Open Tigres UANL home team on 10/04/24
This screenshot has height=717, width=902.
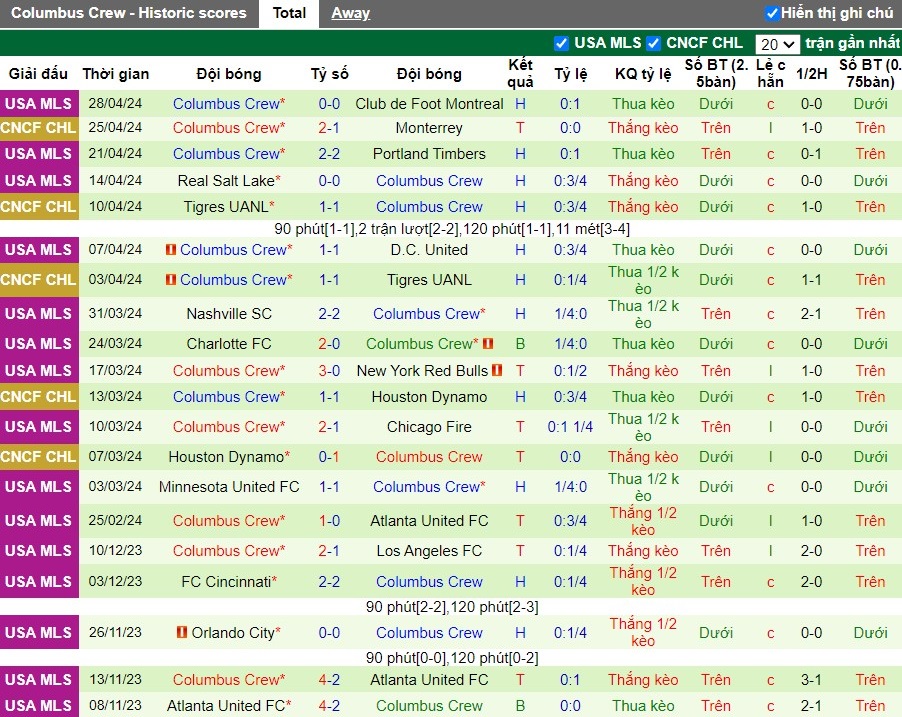click(x=226, y=207)
